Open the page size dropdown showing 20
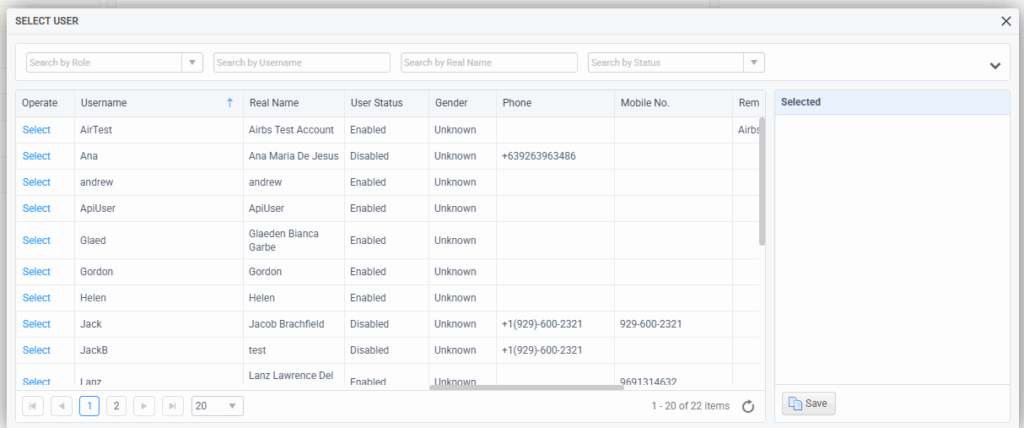Screen dimensions: 1024x428 (217, 406)
